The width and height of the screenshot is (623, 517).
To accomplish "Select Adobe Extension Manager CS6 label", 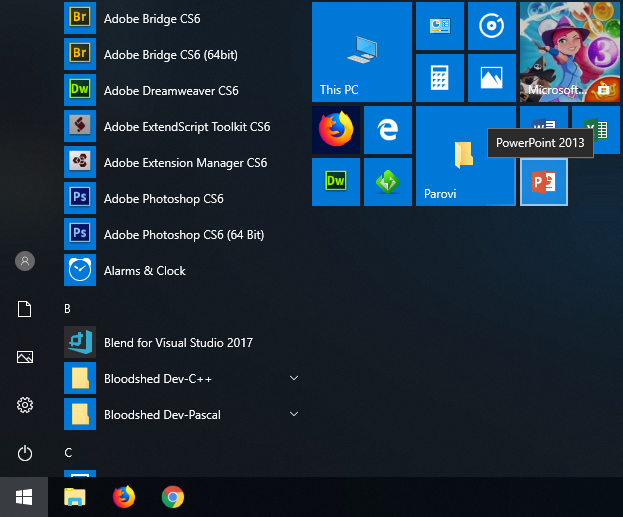I will point(186,163).
